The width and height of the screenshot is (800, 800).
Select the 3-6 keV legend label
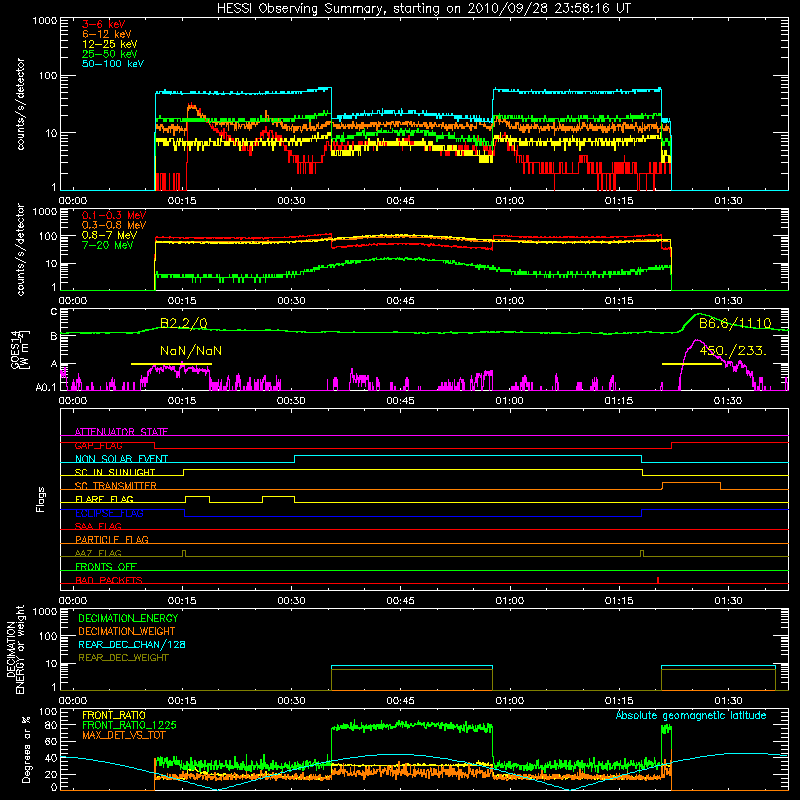coord(104,24)
